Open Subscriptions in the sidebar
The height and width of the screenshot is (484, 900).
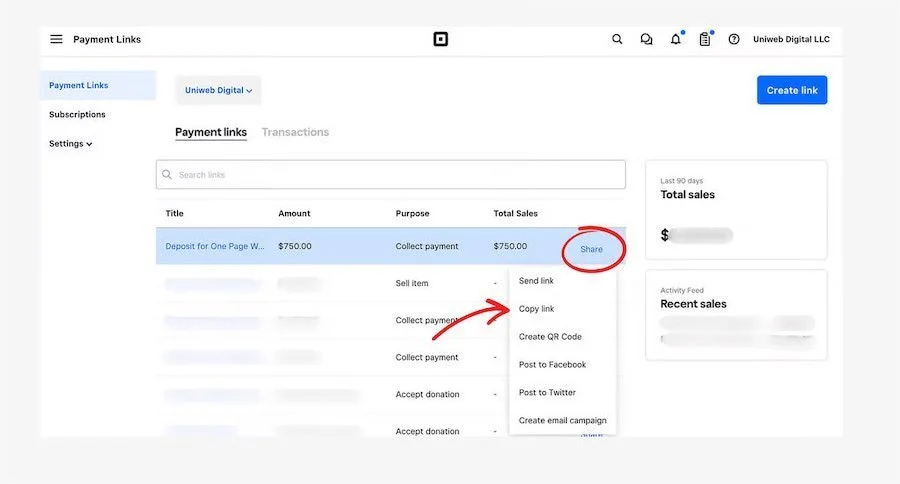pyautogui.click(x=77, y=114)
